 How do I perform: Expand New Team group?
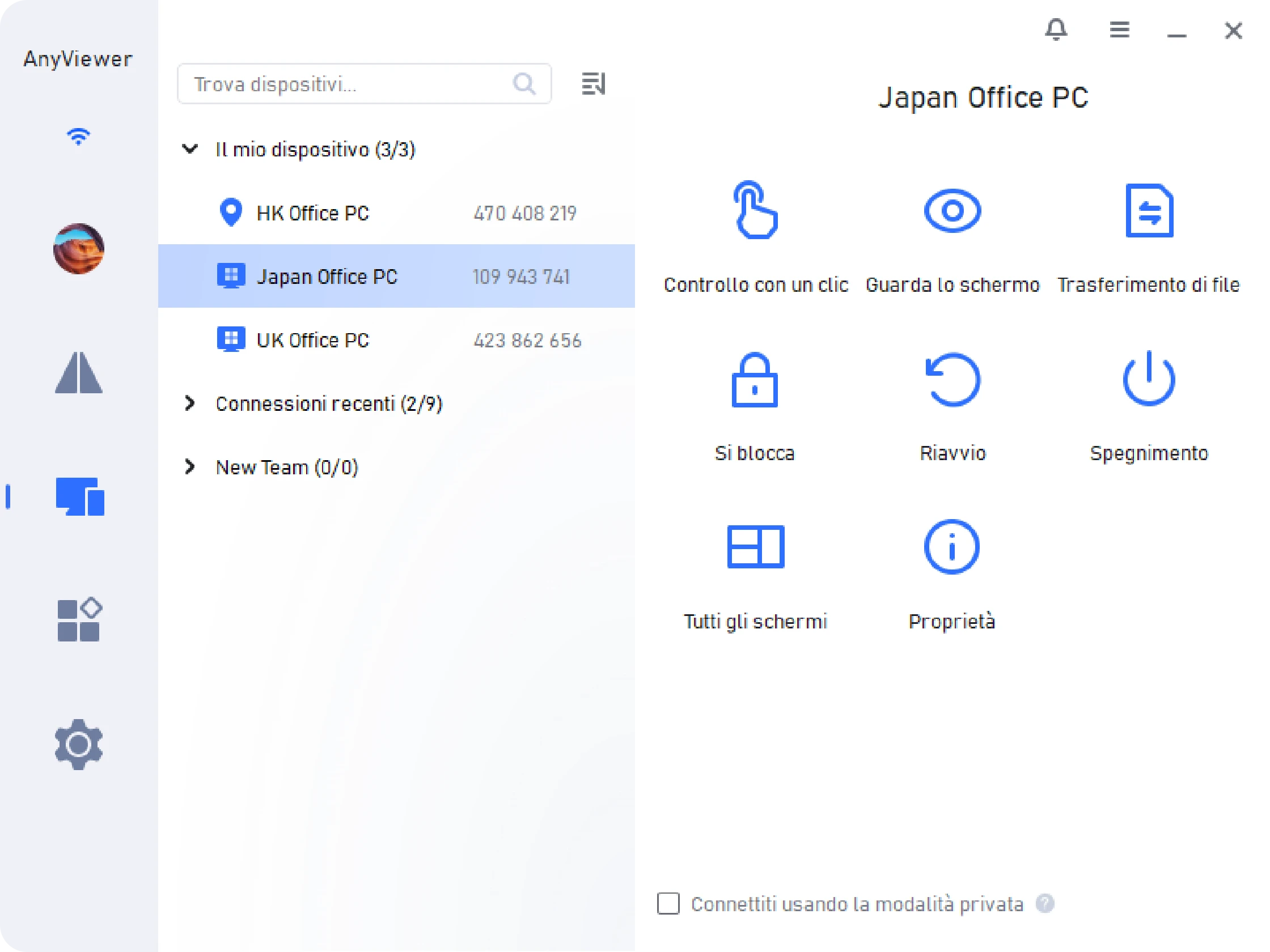click(x=190, y=467)
